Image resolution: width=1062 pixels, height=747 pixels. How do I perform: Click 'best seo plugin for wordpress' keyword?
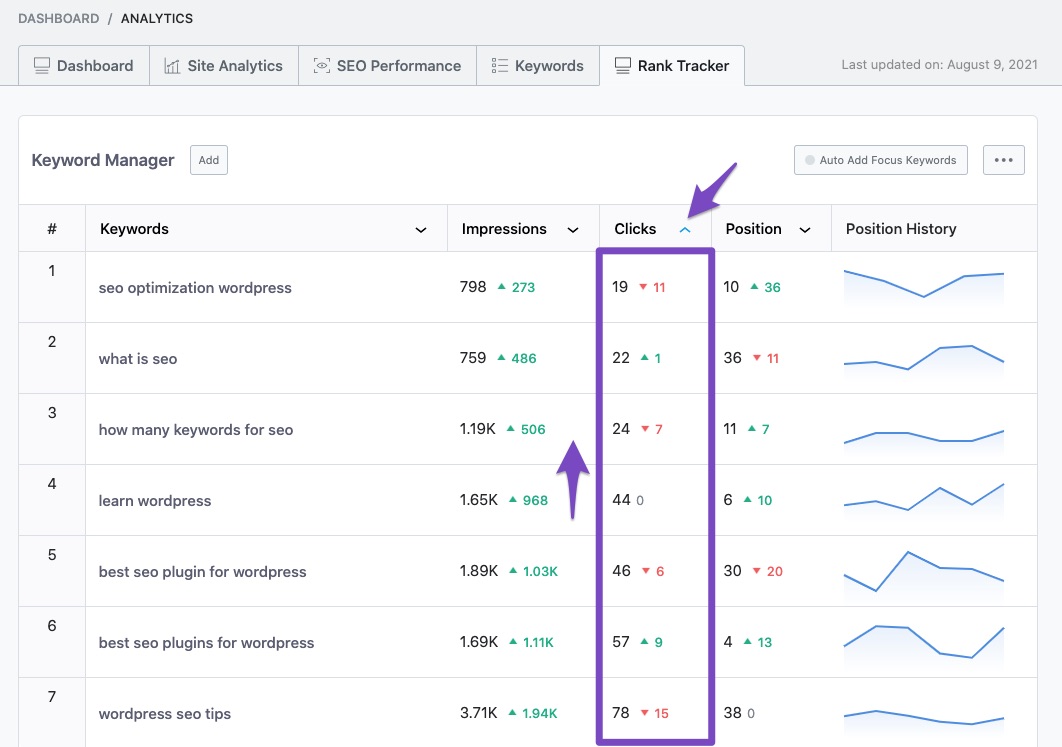click(202, 572)
